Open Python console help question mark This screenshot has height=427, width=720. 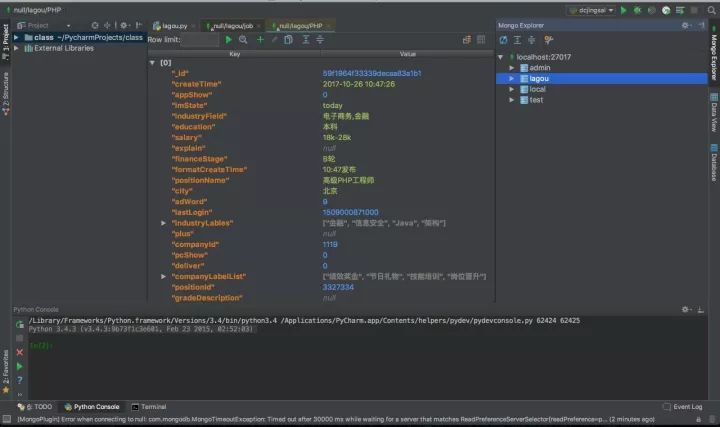19,380
